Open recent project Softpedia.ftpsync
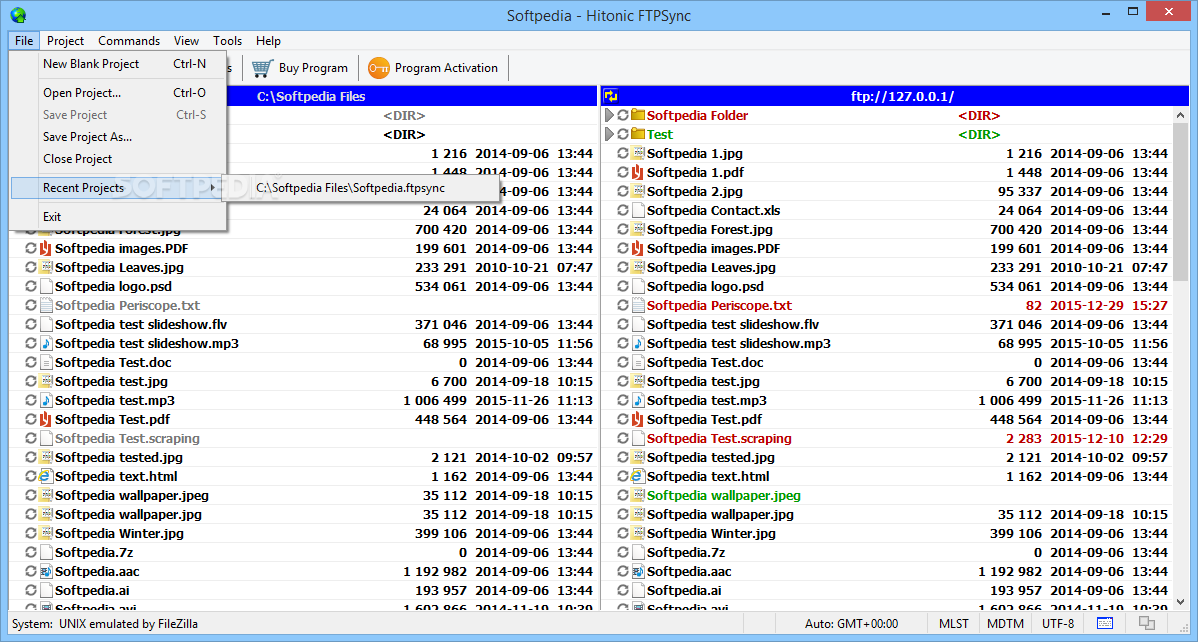 tap(361, 188)
